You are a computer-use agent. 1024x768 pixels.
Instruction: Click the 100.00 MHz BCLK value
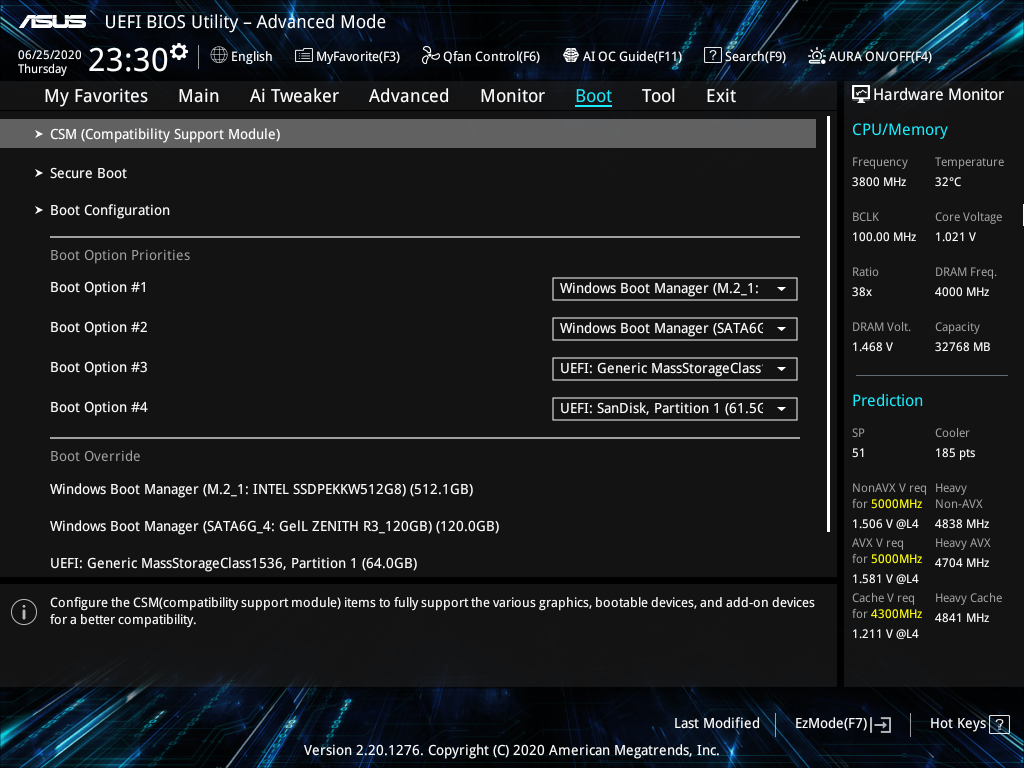(884, 236)
